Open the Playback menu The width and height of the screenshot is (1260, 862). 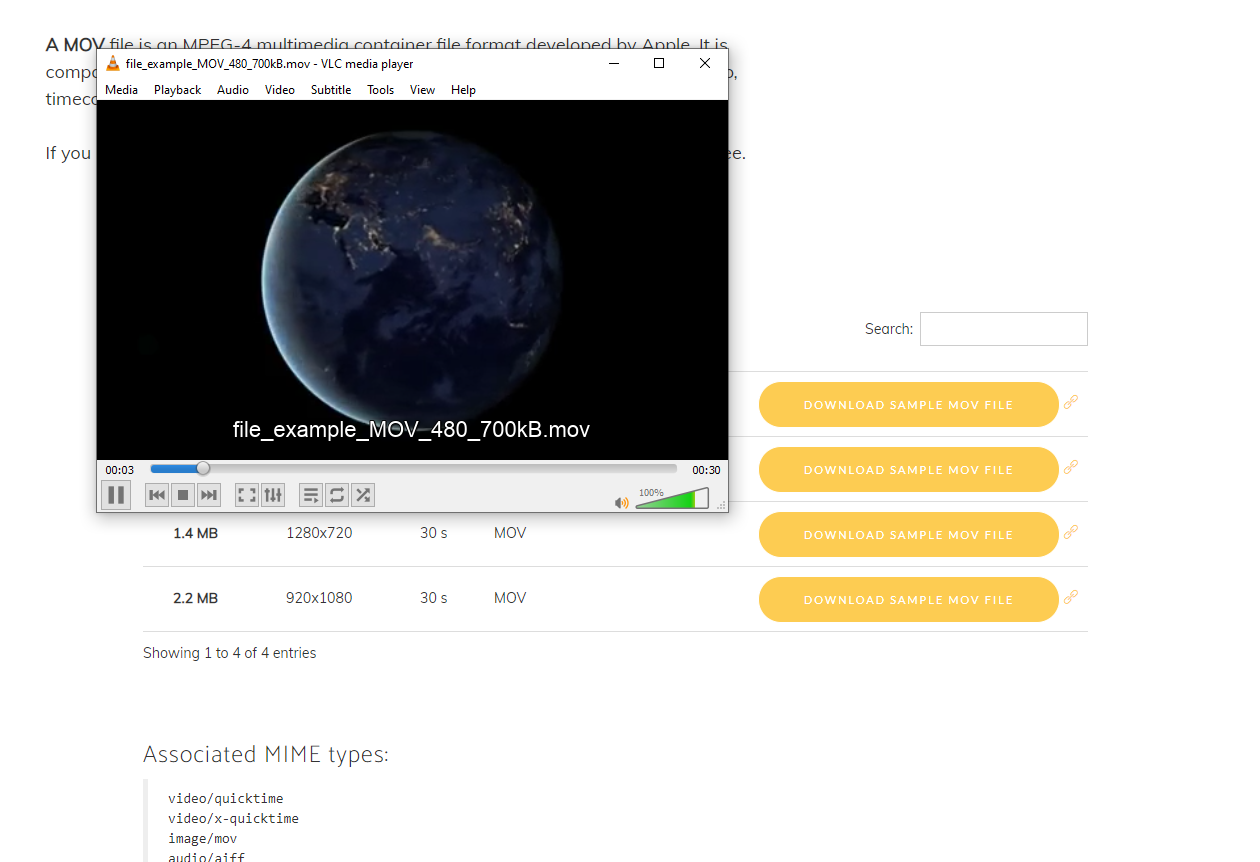178,90
